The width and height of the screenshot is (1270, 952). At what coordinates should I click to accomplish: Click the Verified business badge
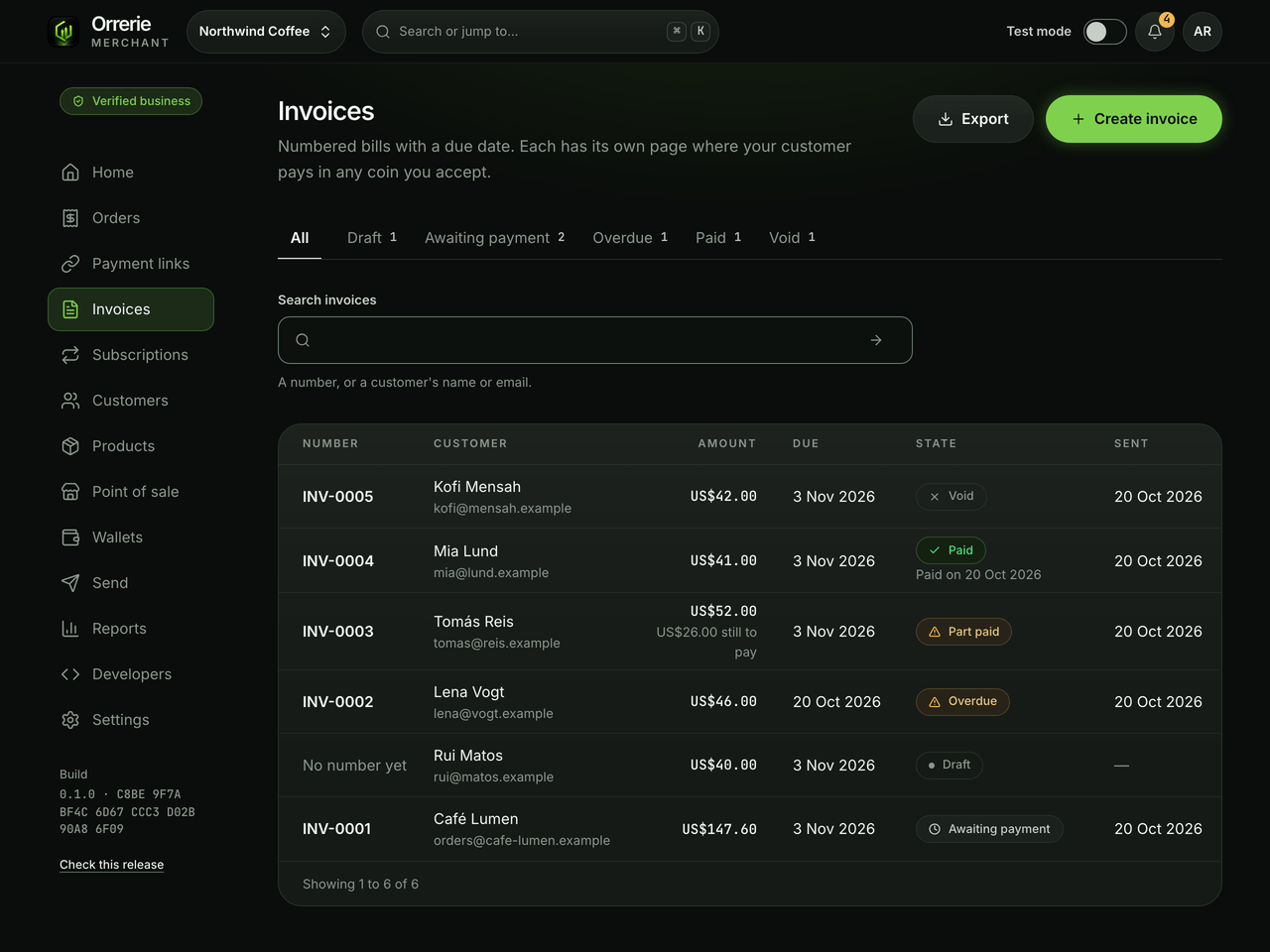coord(131,101)
